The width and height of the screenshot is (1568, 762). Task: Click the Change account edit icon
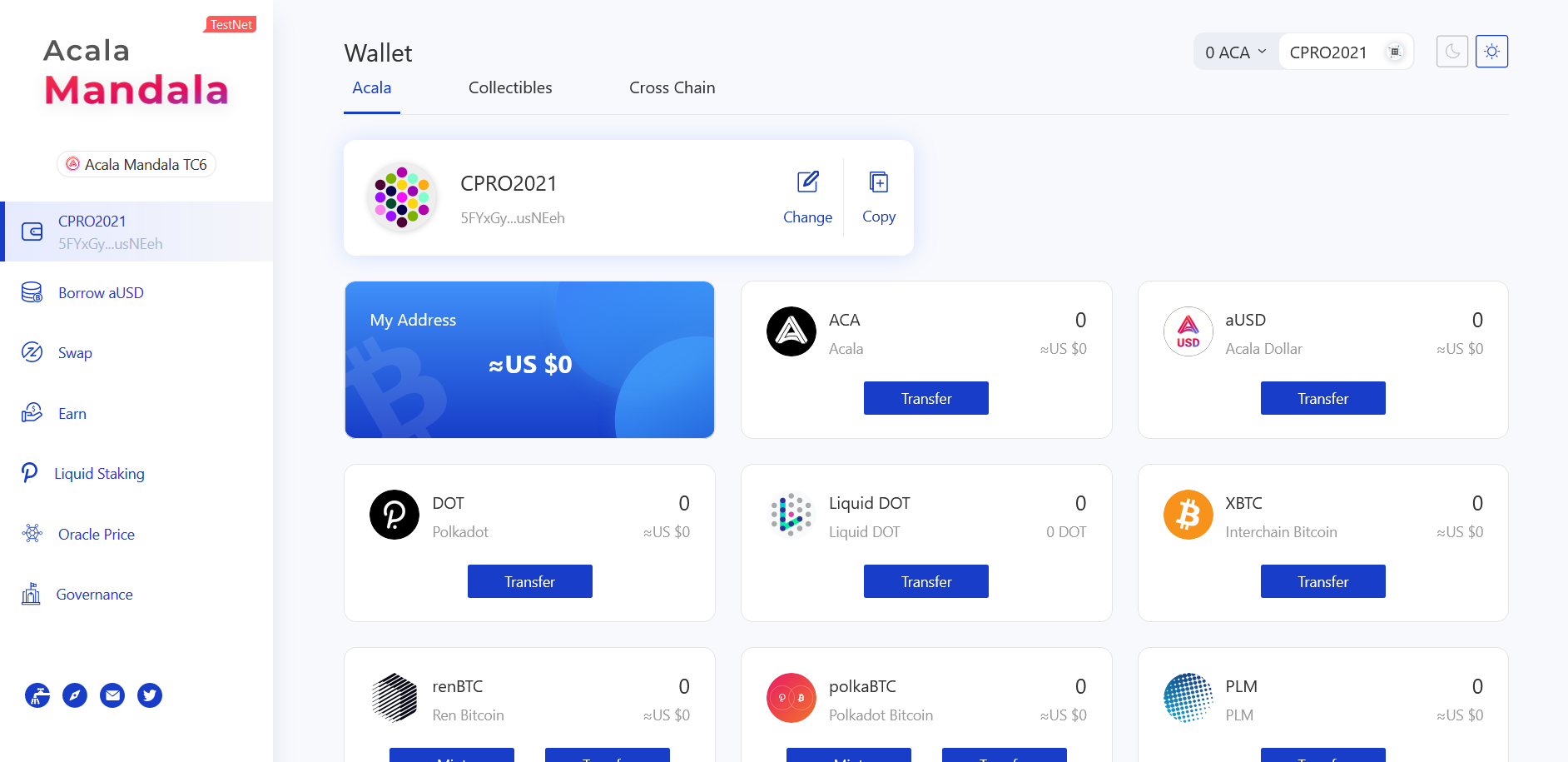click(x=807, y=182)
